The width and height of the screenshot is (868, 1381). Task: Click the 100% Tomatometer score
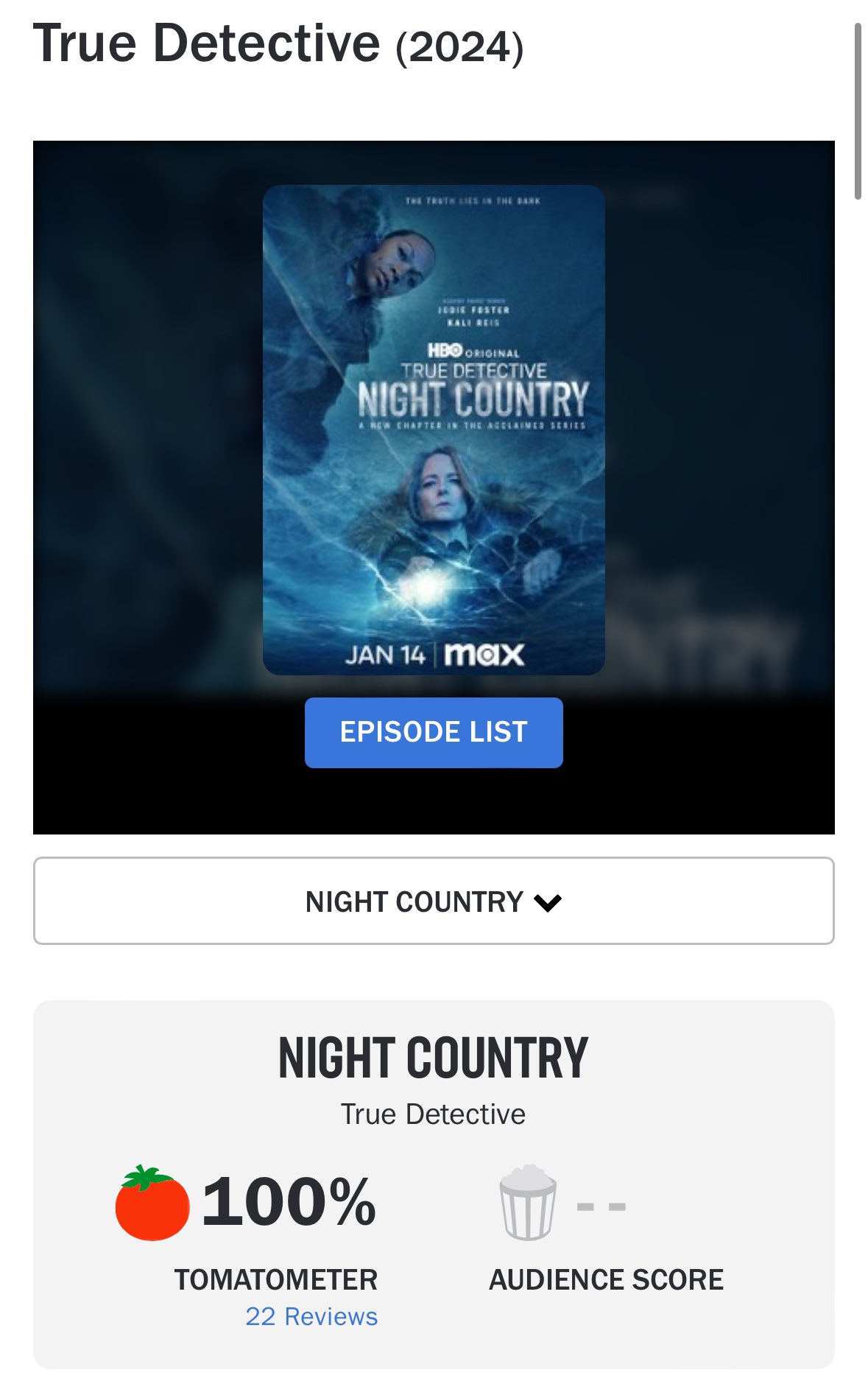(289, 1202)
